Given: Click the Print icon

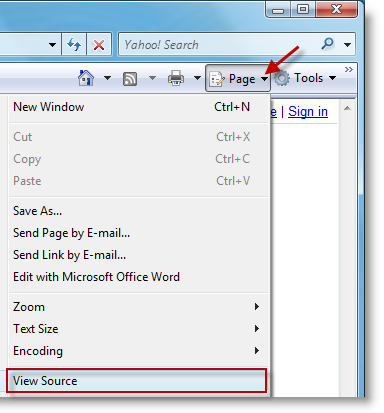Looking at the screenshot, I should [176, 78].
